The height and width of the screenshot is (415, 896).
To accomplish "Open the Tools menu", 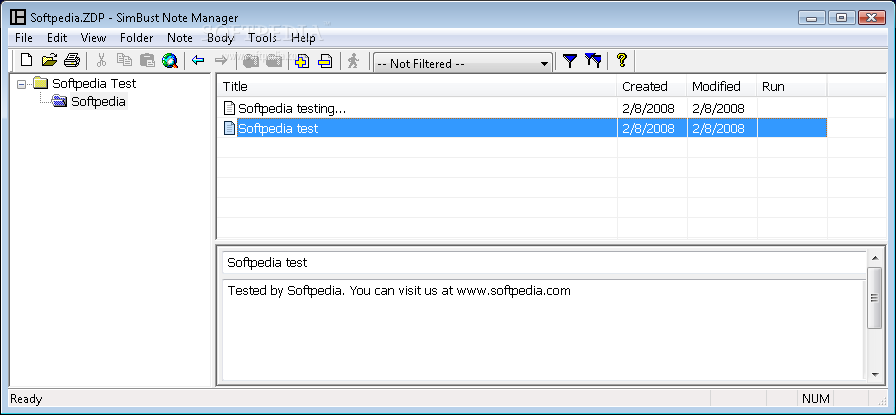I will pyautogui.click(x=262, y=38).
